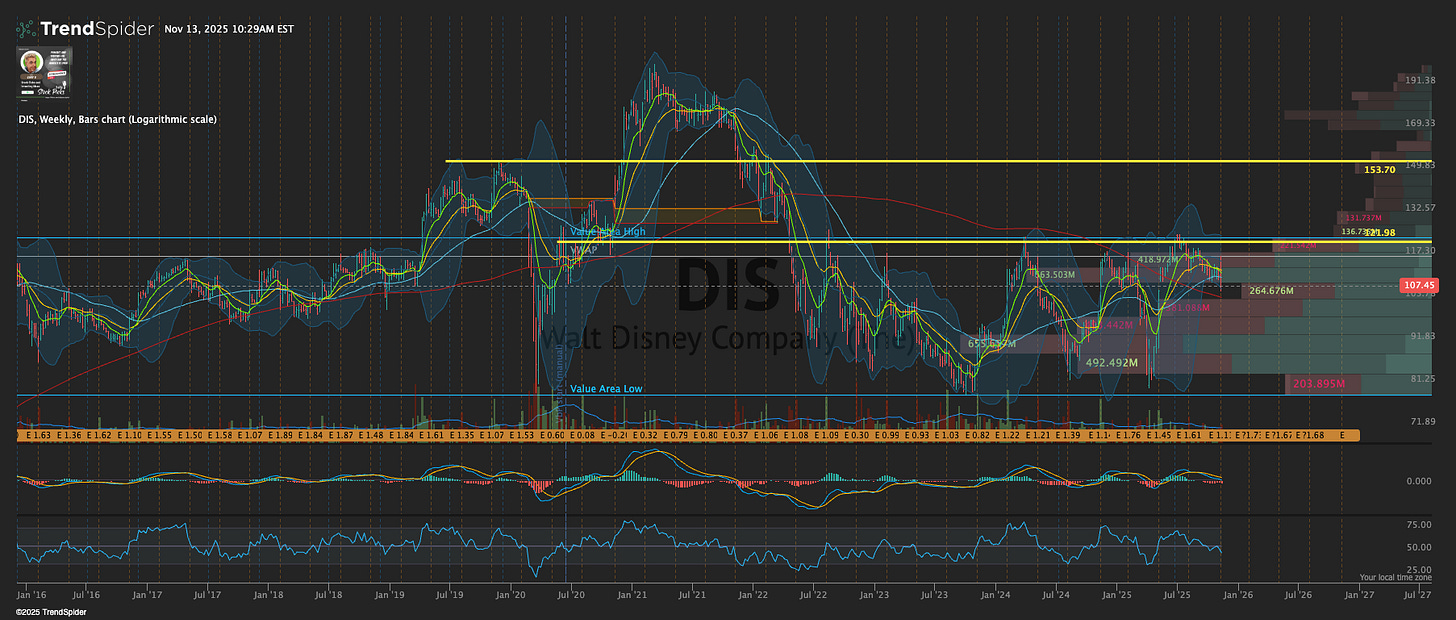
Task: Click the Your local time zone note
Action: click(1395, 578)
